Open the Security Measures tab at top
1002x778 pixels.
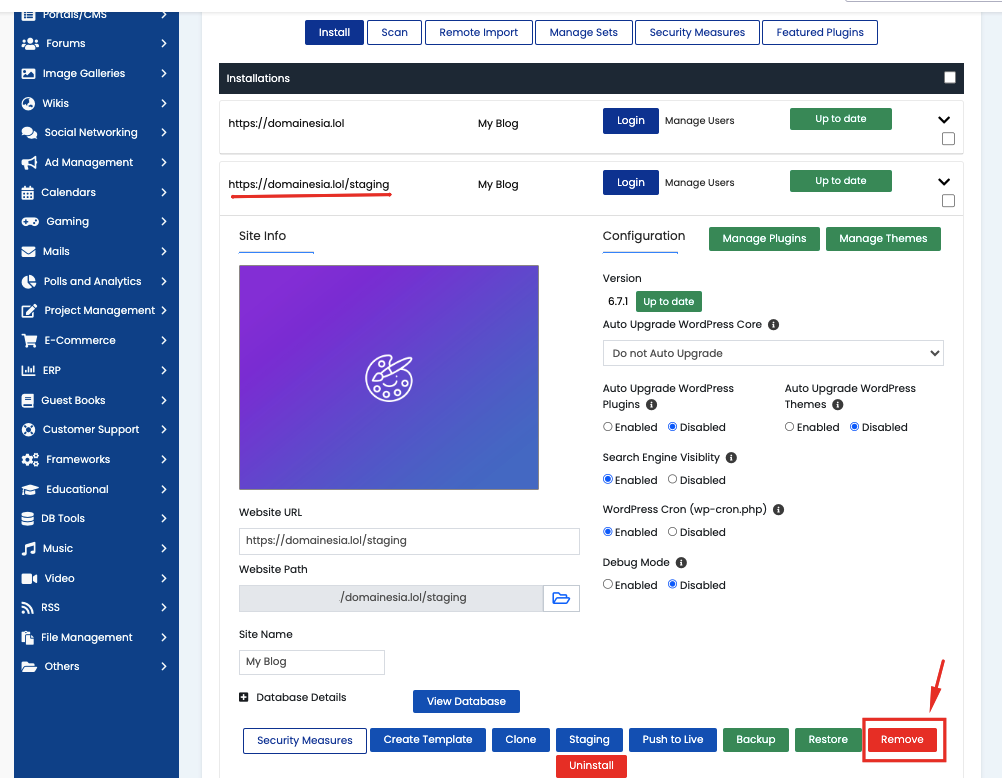pyautogui.click(x=697, y=32)
